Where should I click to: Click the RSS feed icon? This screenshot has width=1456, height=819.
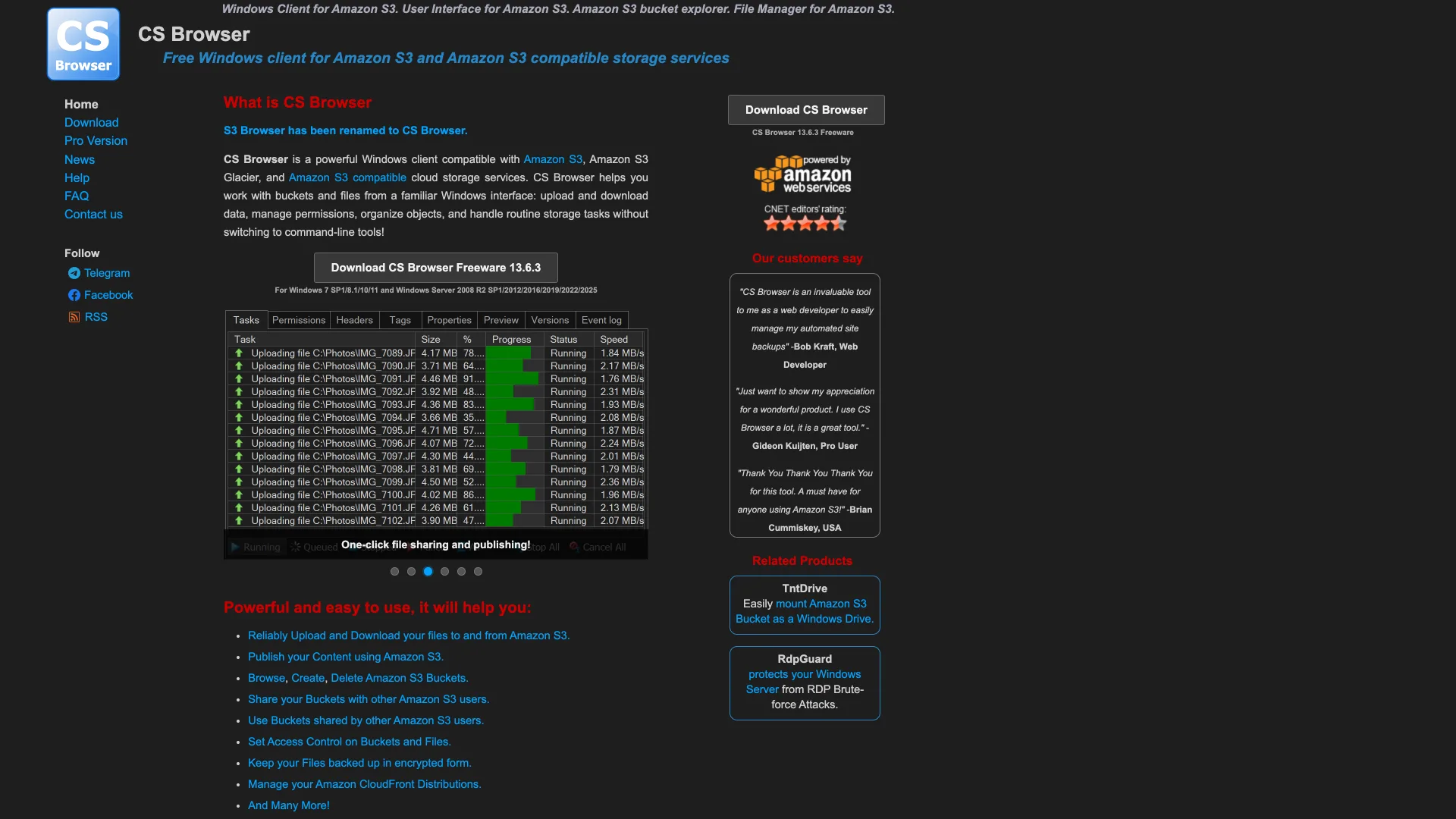[74, 317]
